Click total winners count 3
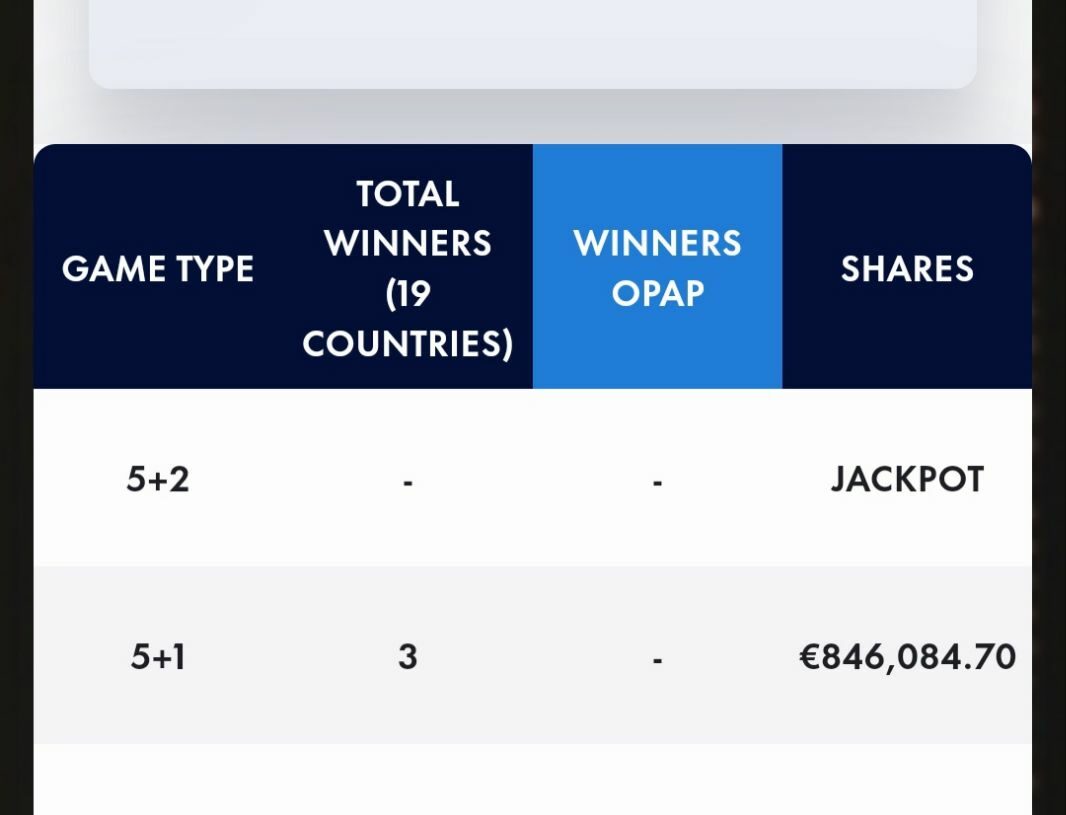Screen dimensions: 1066x815 pos(408,656)
